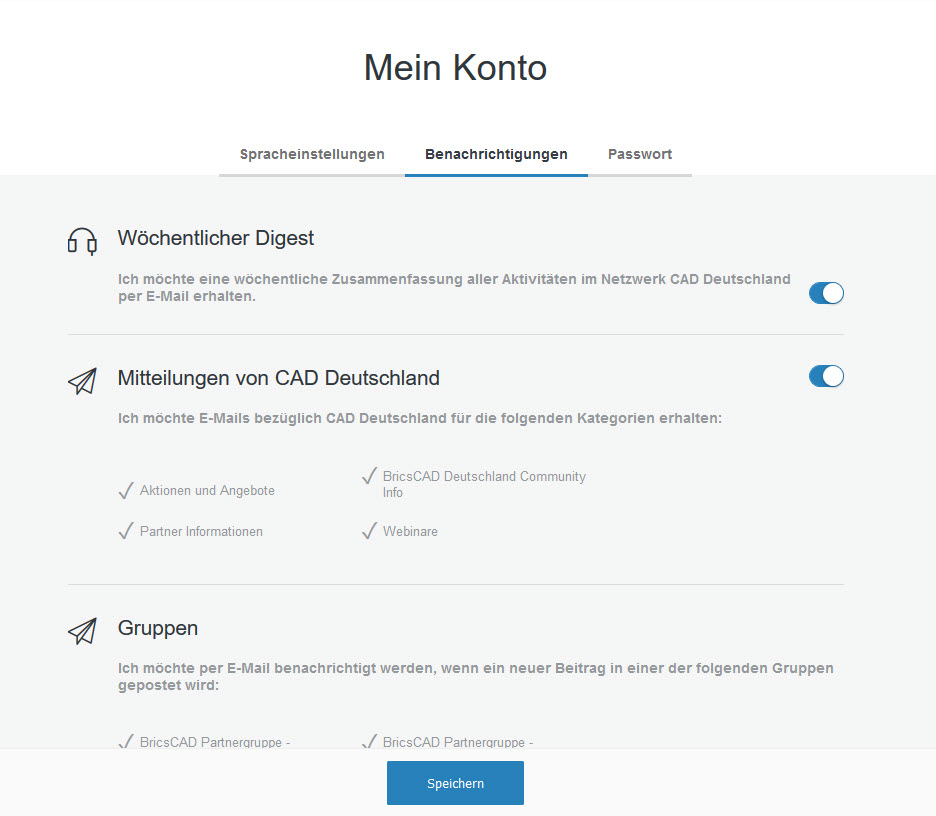Uncheck the second BricsCAD Partnergruppe entry
Image resolution: width=936 pixels, height=816 pixels.
(369, 741)
